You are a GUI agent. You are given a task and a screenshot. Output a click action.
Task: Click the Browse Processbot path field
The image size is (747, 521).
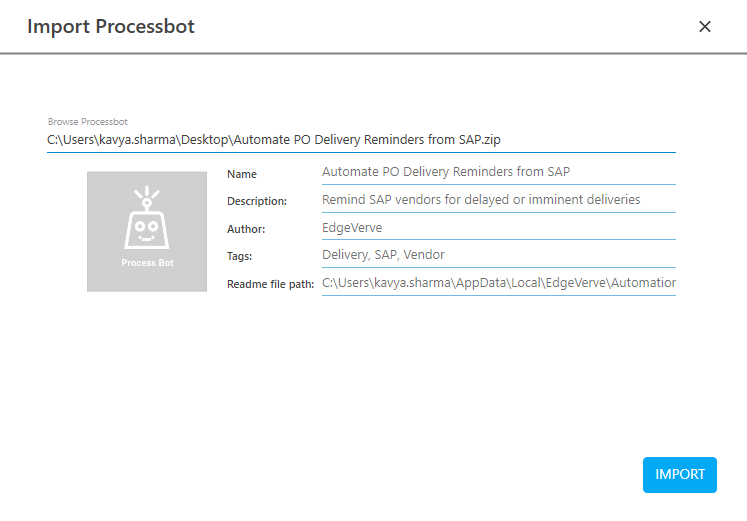click(360, 140)
